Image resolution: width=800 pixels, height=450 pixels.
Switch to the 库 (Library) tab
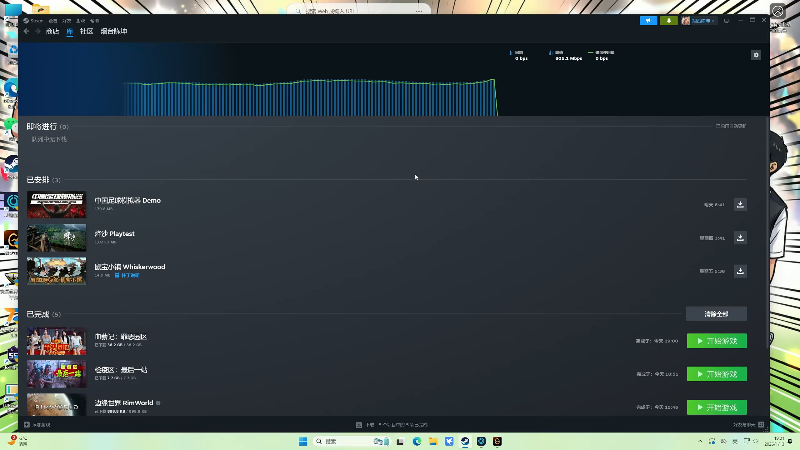(70, 31)
